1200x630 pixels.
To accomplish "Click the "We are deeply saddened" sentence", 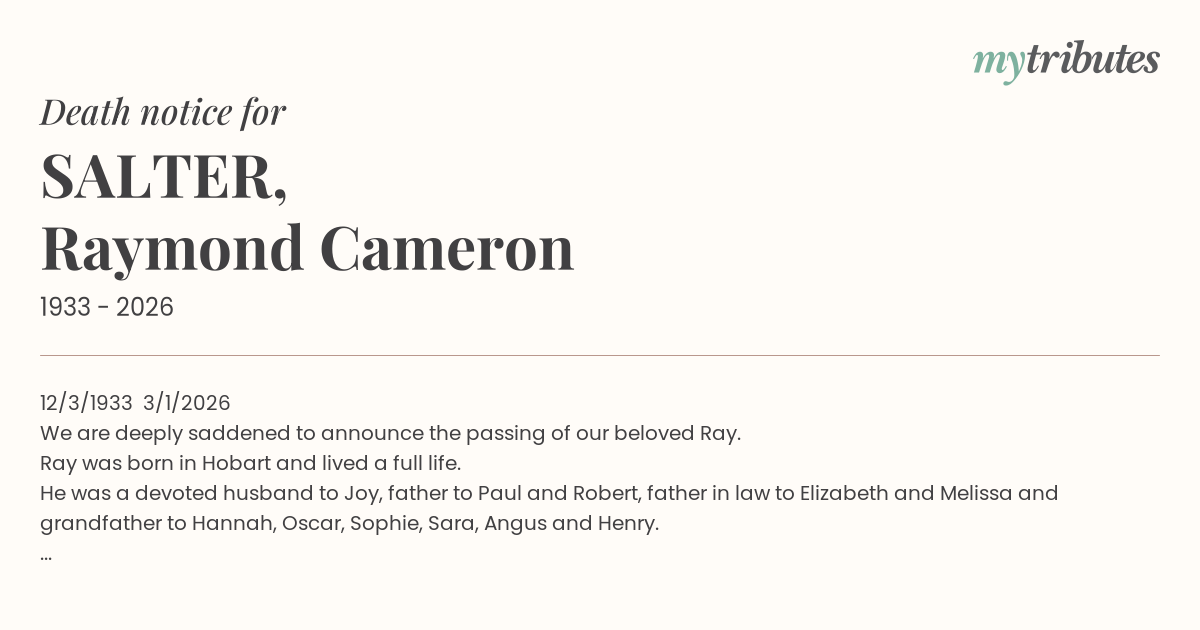I will pos(390,433).
